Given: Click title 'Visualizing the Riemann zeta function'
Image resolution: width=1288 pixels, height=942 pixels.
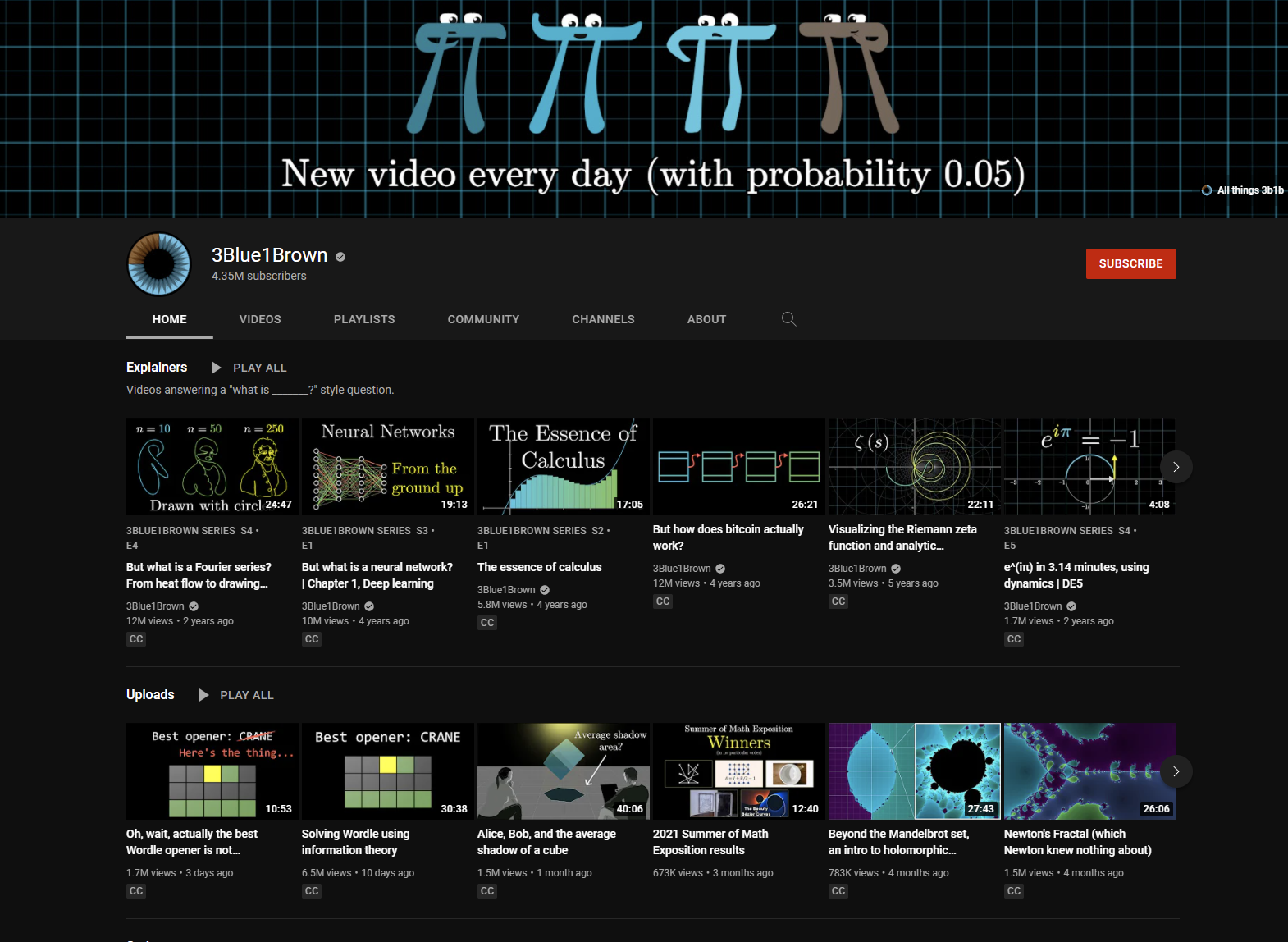Looking at the screenshot, I should (x=902, y=537).
